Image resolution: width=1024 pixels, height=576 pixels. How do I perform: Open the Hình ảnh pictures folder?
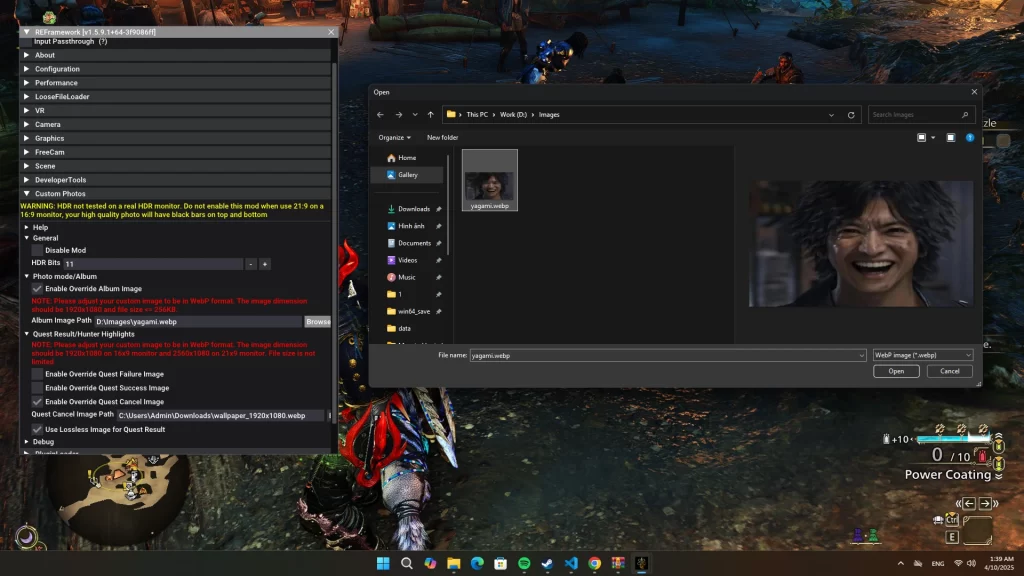411,226
